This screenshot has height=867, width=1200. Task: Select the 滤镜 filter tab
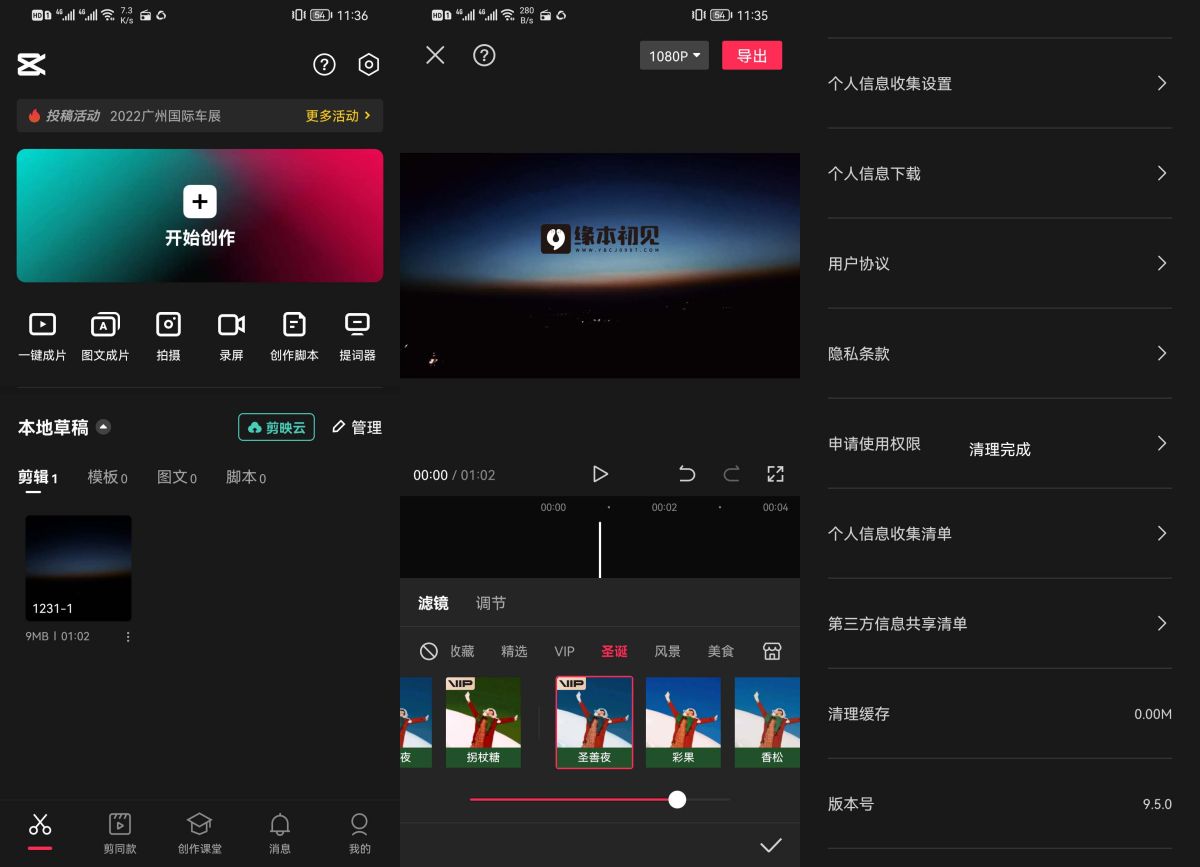click(x=433, y=603)
